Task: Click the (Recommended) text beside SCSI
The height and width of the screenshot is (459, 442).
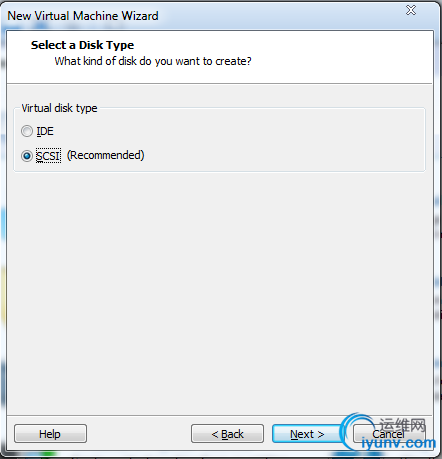Action: (106, 155)
